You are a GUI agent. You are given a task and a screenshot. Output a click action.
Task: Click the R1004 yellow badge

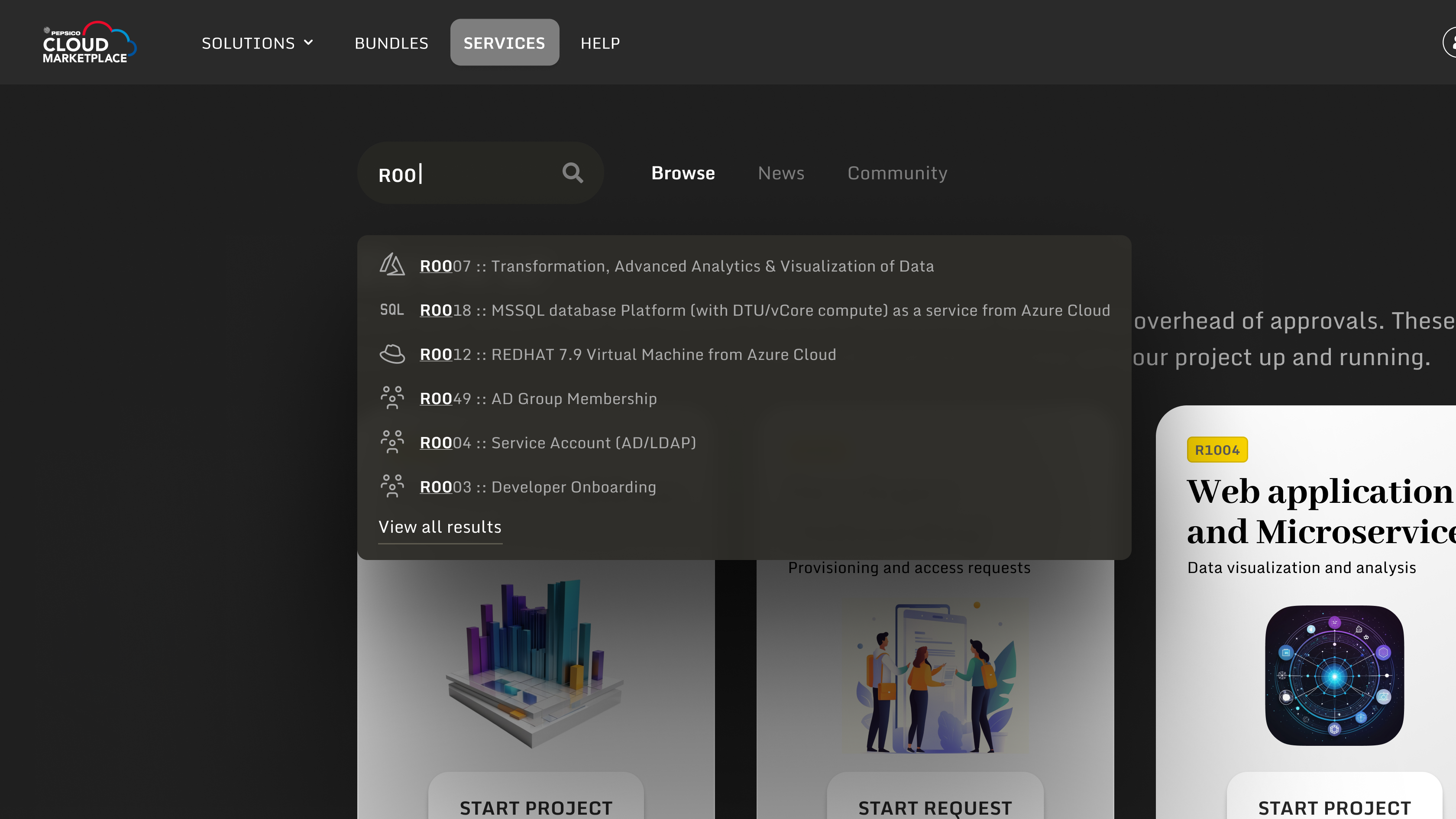pos(1217,450)
